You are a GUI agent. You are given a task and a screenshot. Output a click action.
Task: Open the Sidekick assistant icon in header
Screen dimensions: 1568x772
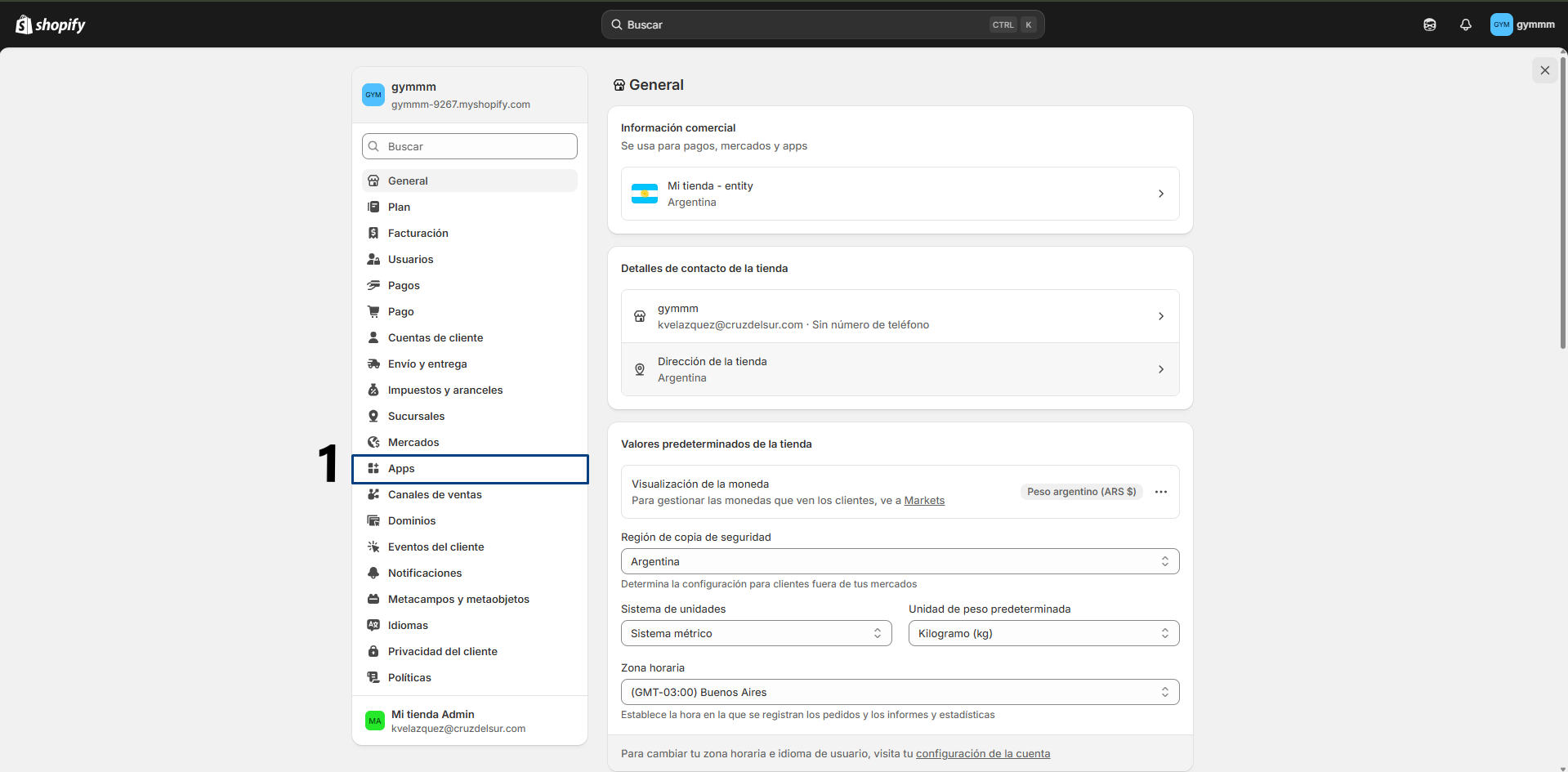[1429, 25]
